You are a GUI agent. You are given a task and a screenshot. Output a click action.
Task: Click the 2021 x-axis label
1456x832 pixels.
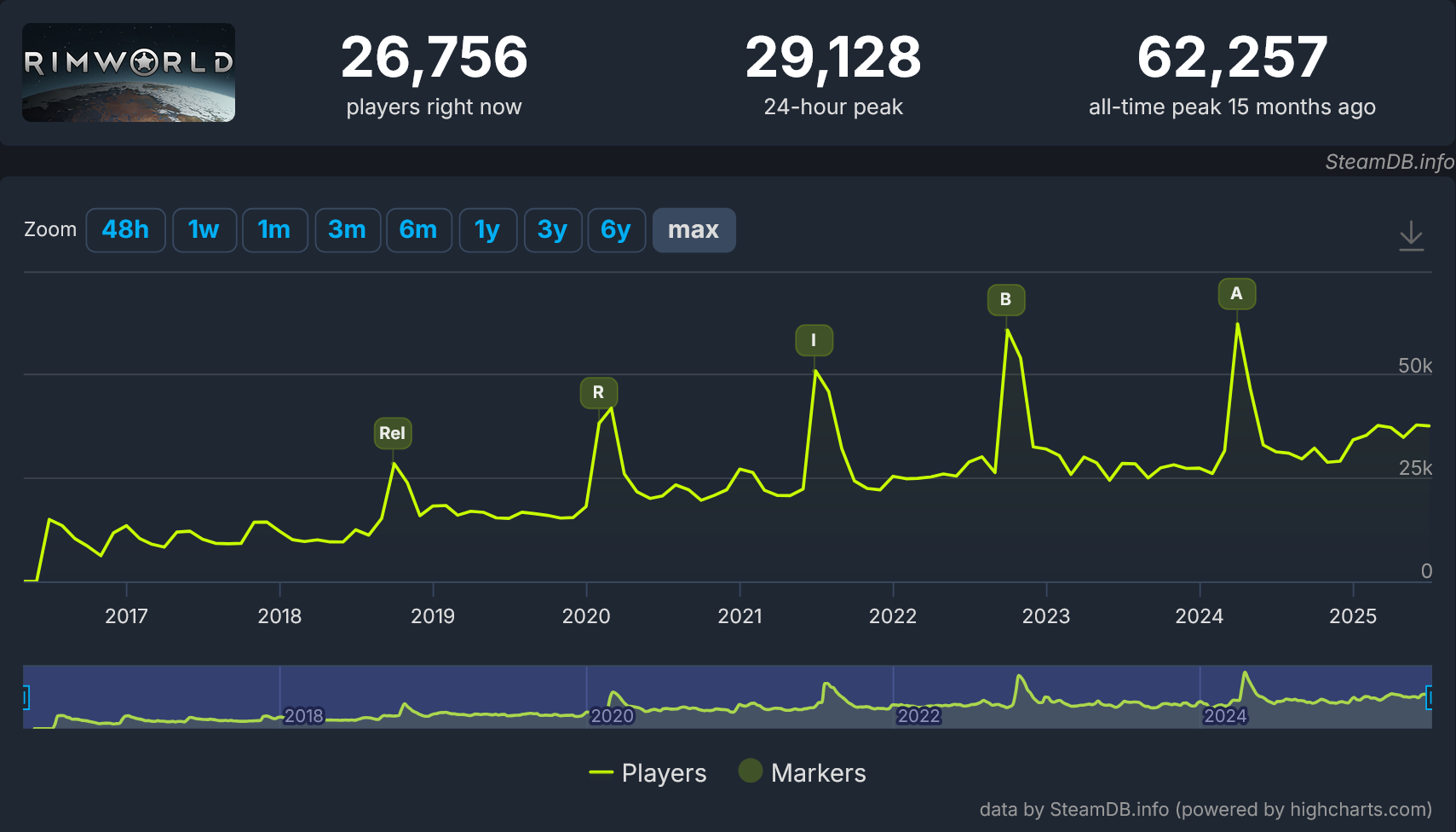click(740, 616)
